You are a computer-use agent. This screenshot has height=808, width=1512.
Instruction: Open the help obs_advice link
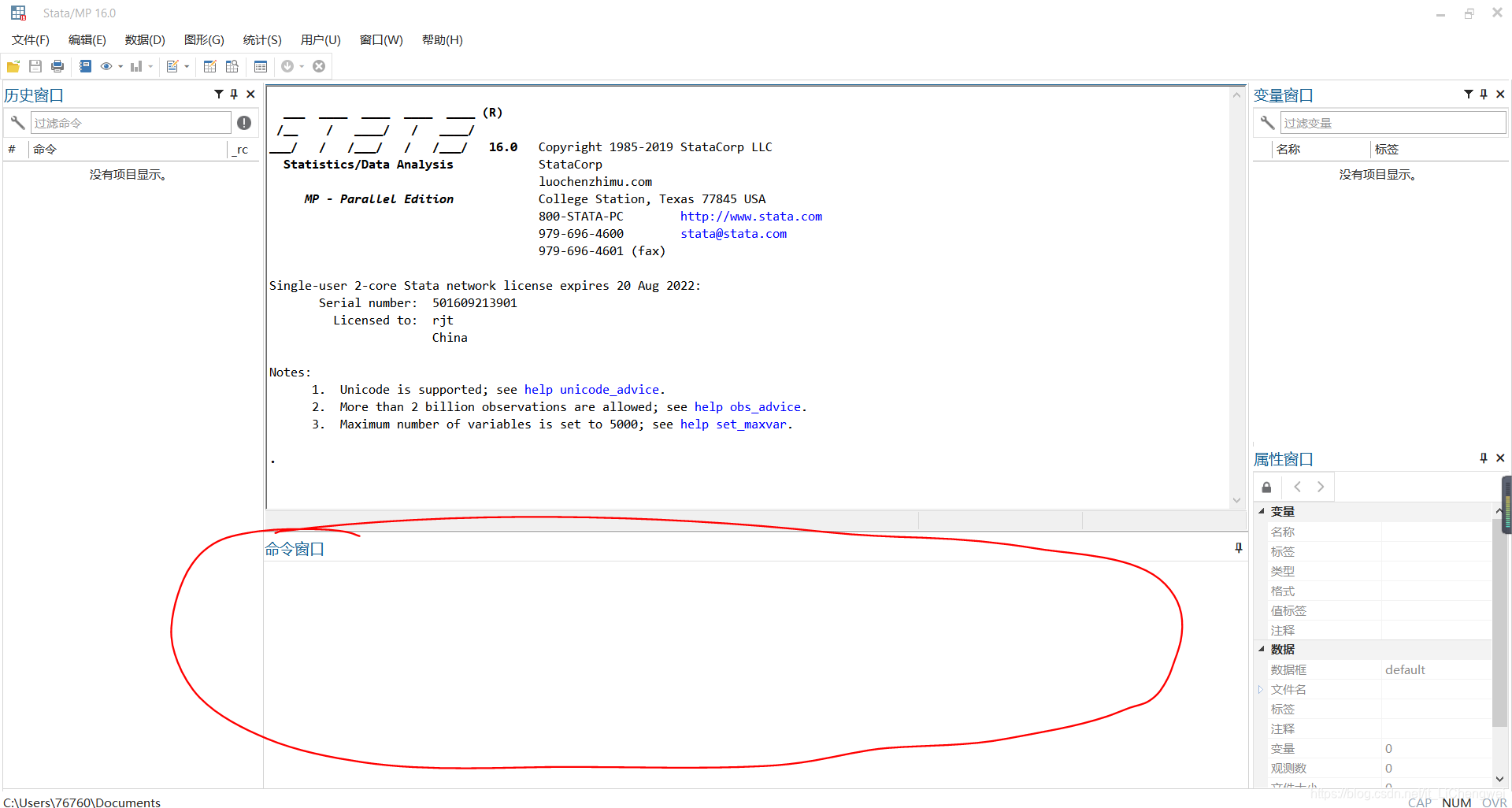click(x=747, y=407)
